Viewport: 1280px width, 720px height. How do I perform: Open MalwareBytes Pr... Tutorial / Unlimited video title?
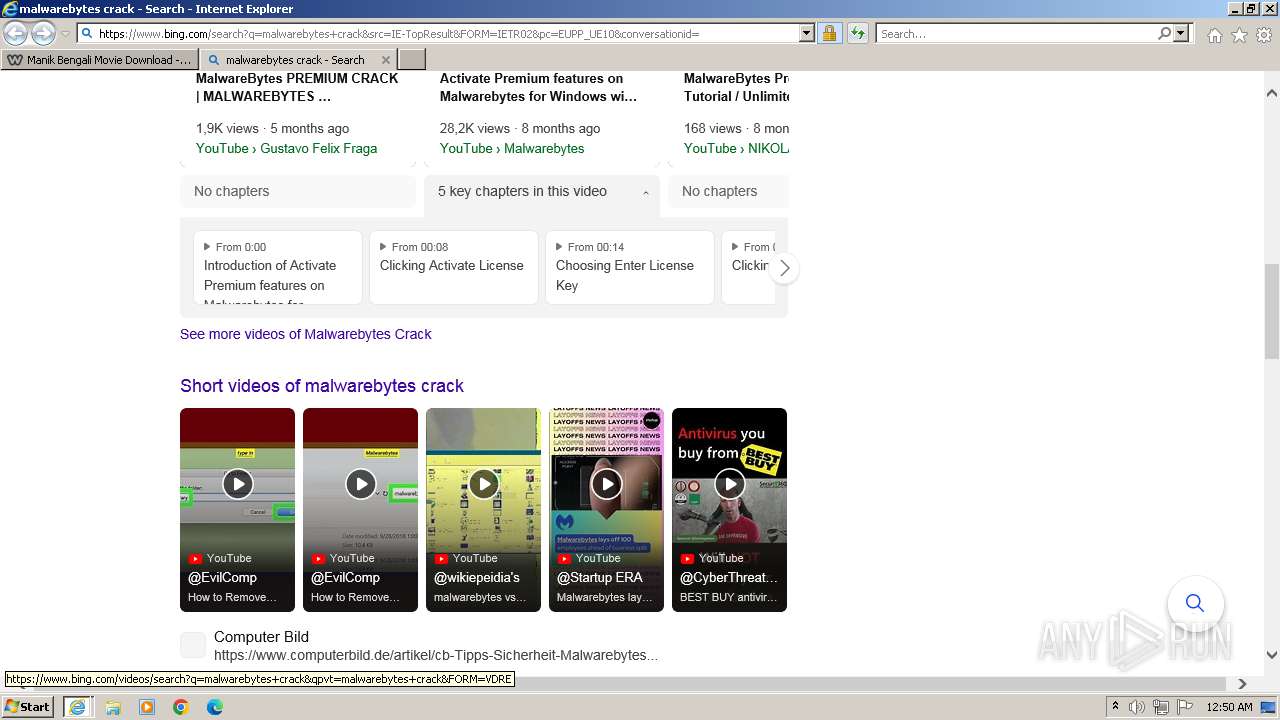tap(736, 88)
